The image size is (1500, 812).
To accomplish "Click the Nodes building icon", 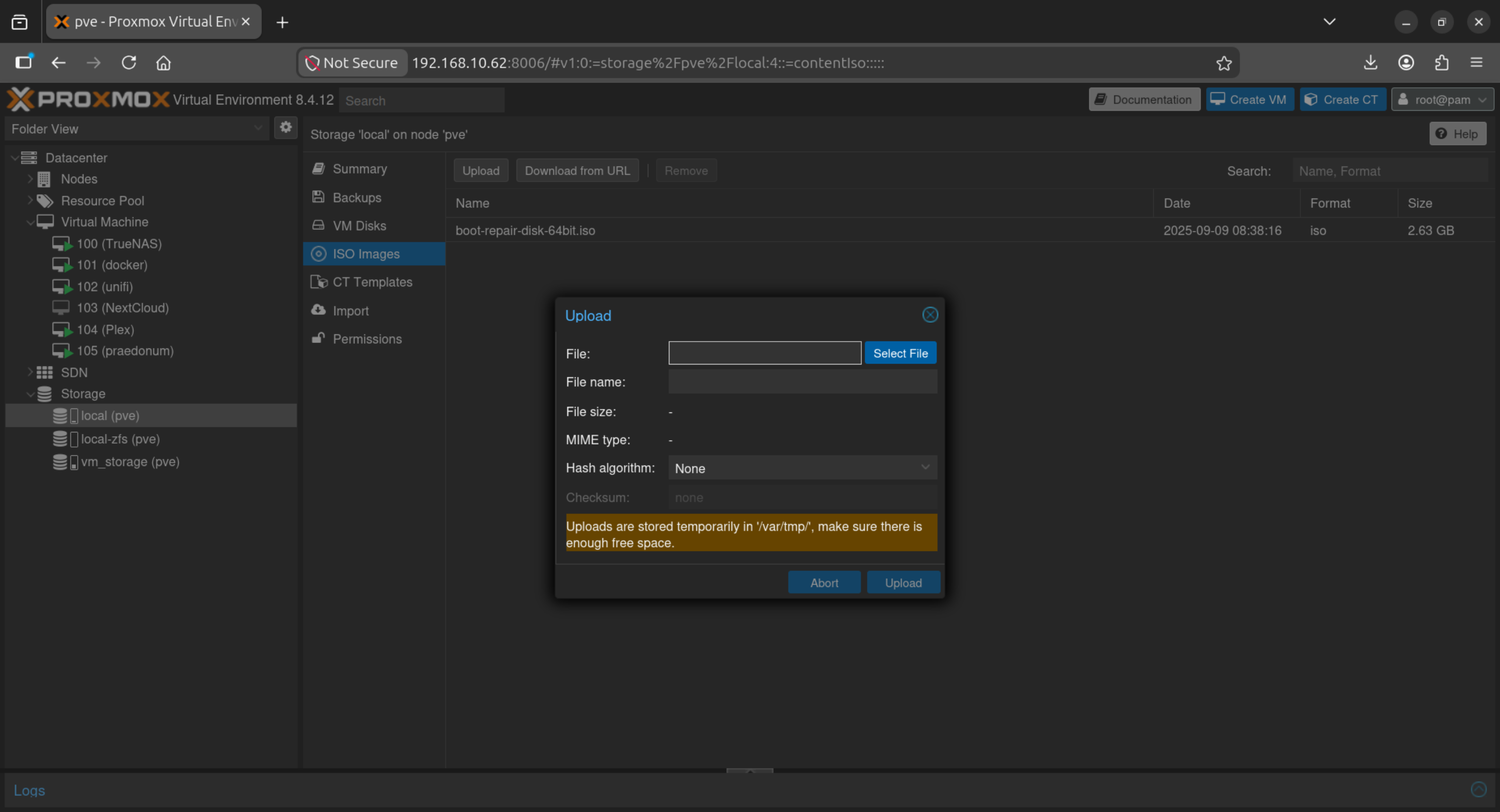I will pos(44,179).
